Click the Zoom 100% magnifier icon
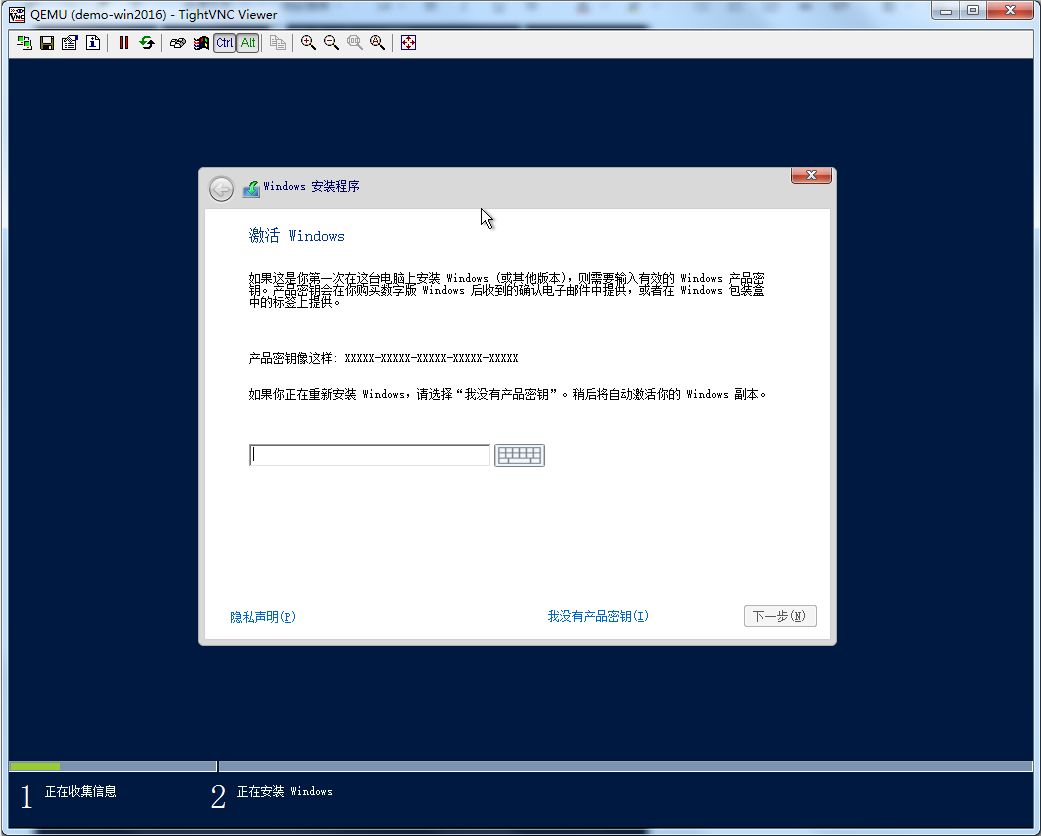This screenshot has height=836, width=1041. click(x=355, y=43)
